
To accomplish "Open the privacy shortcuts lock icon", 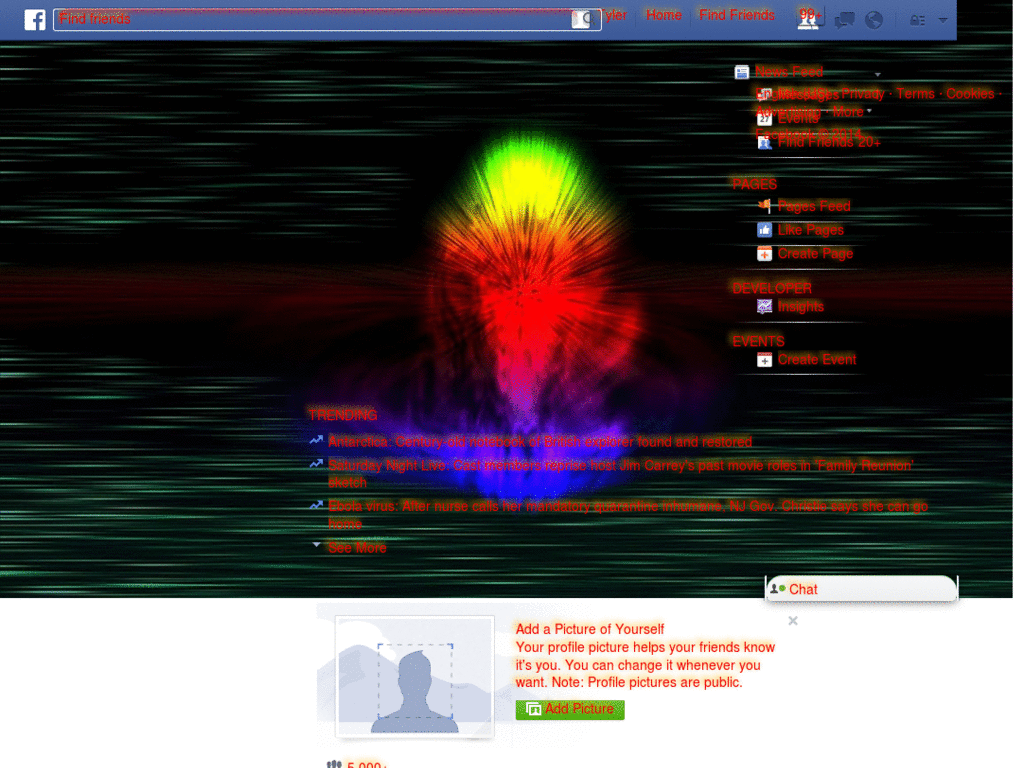I will pos(918,20).
